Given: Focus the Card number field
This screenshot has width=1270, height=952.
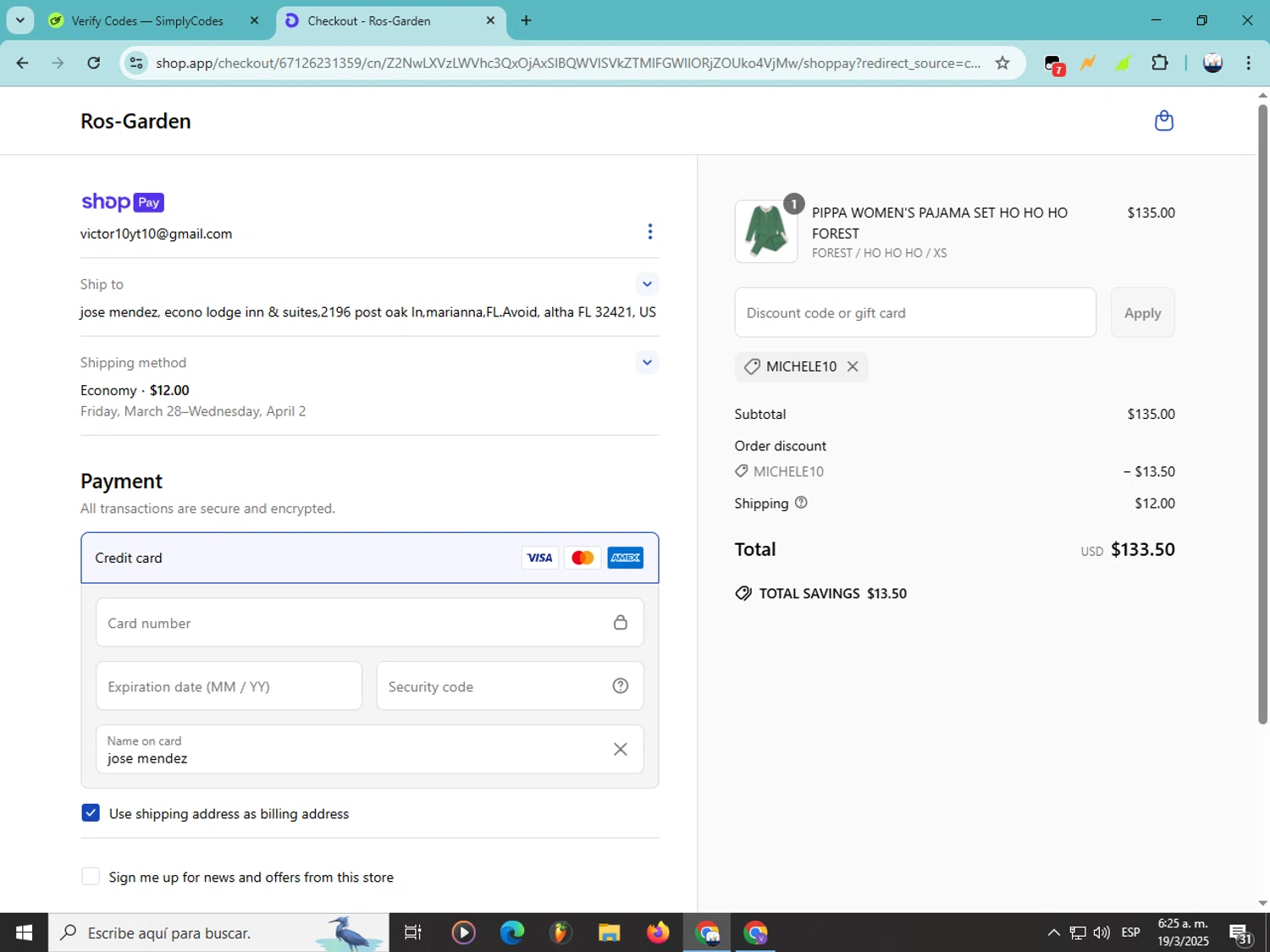Looking at the screenshot, I should click(370, 623).
